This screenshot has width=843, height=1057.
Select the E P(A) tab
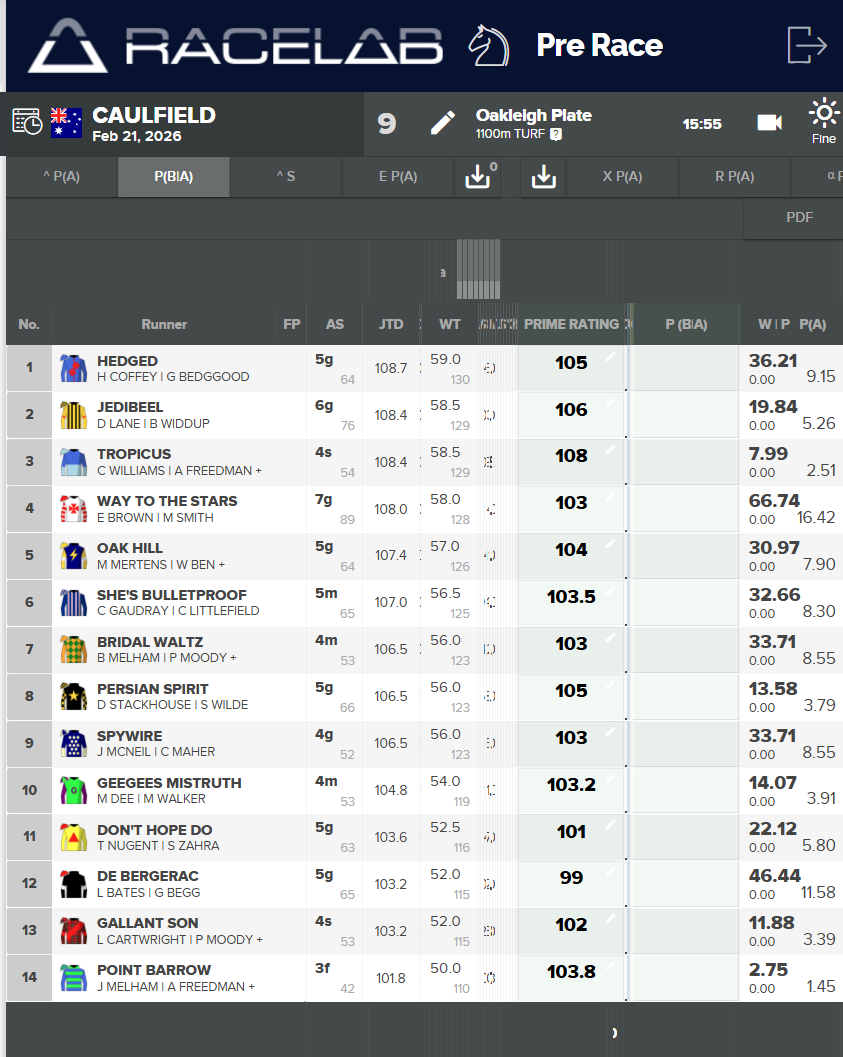[398, 177]
